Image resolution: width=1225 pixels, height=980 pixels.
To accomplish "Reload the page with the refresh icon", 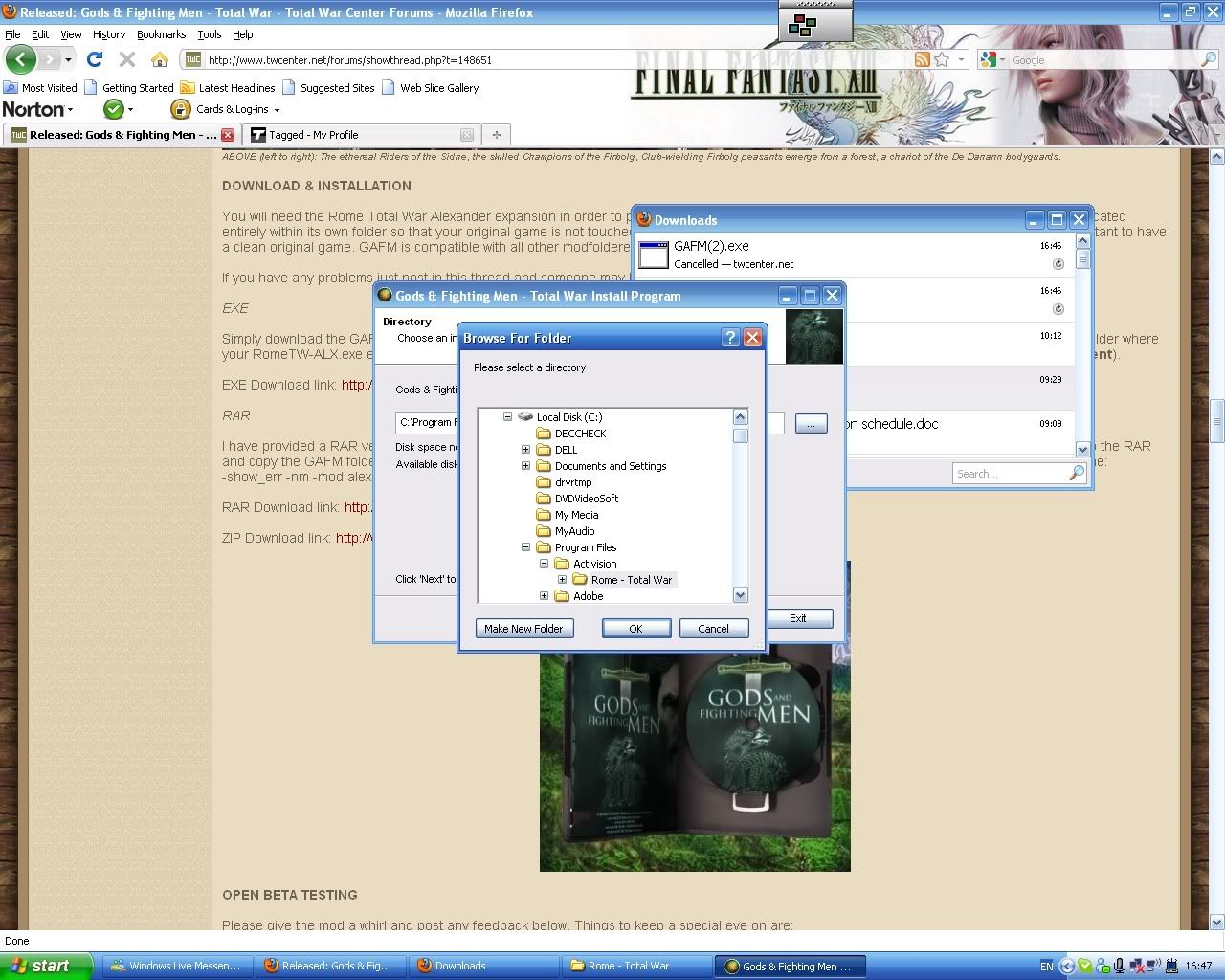I will pyautogui.click(x=94, y=59).
